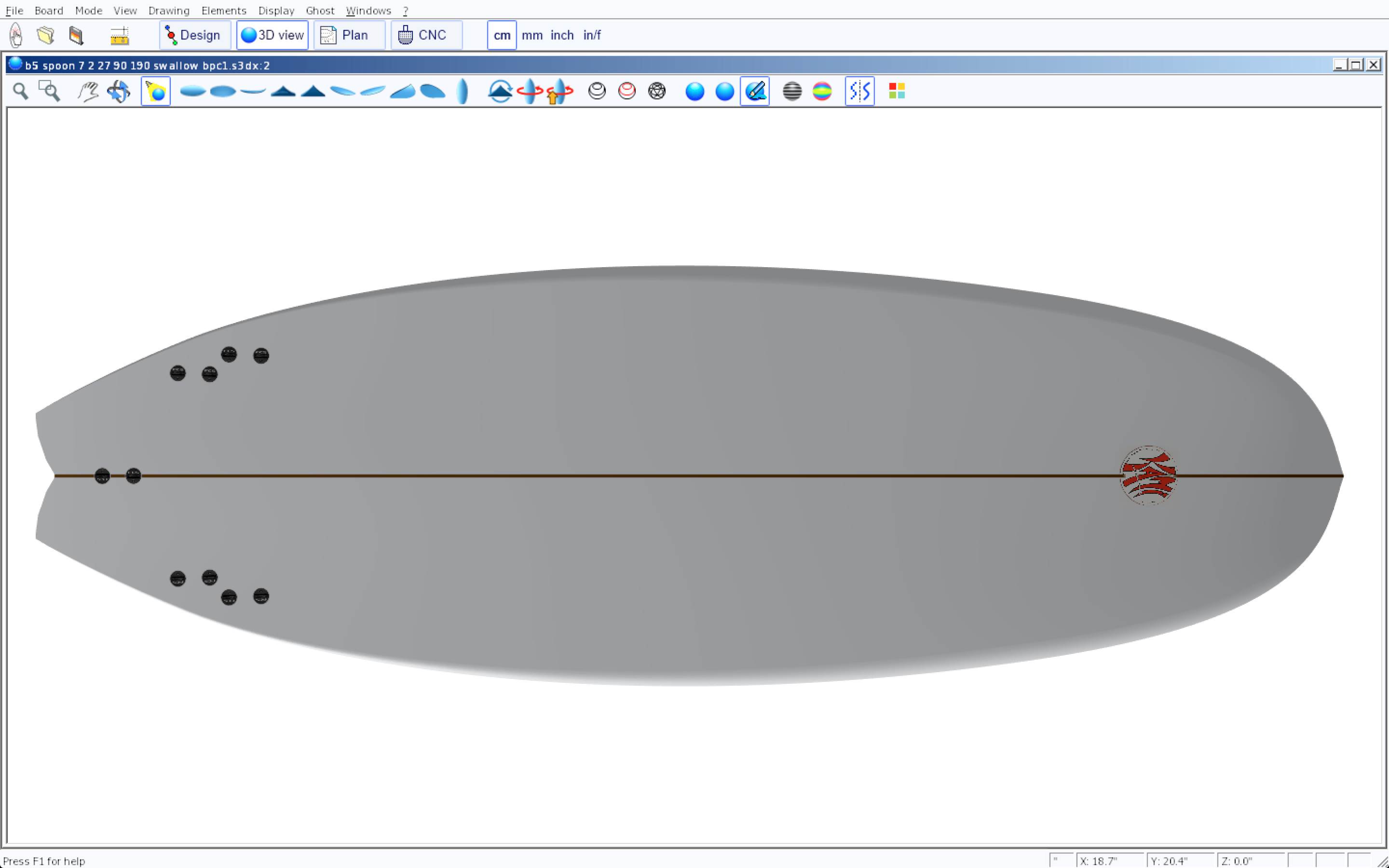
Task: Open the Elements menu
Action: (x=223, y=10)
